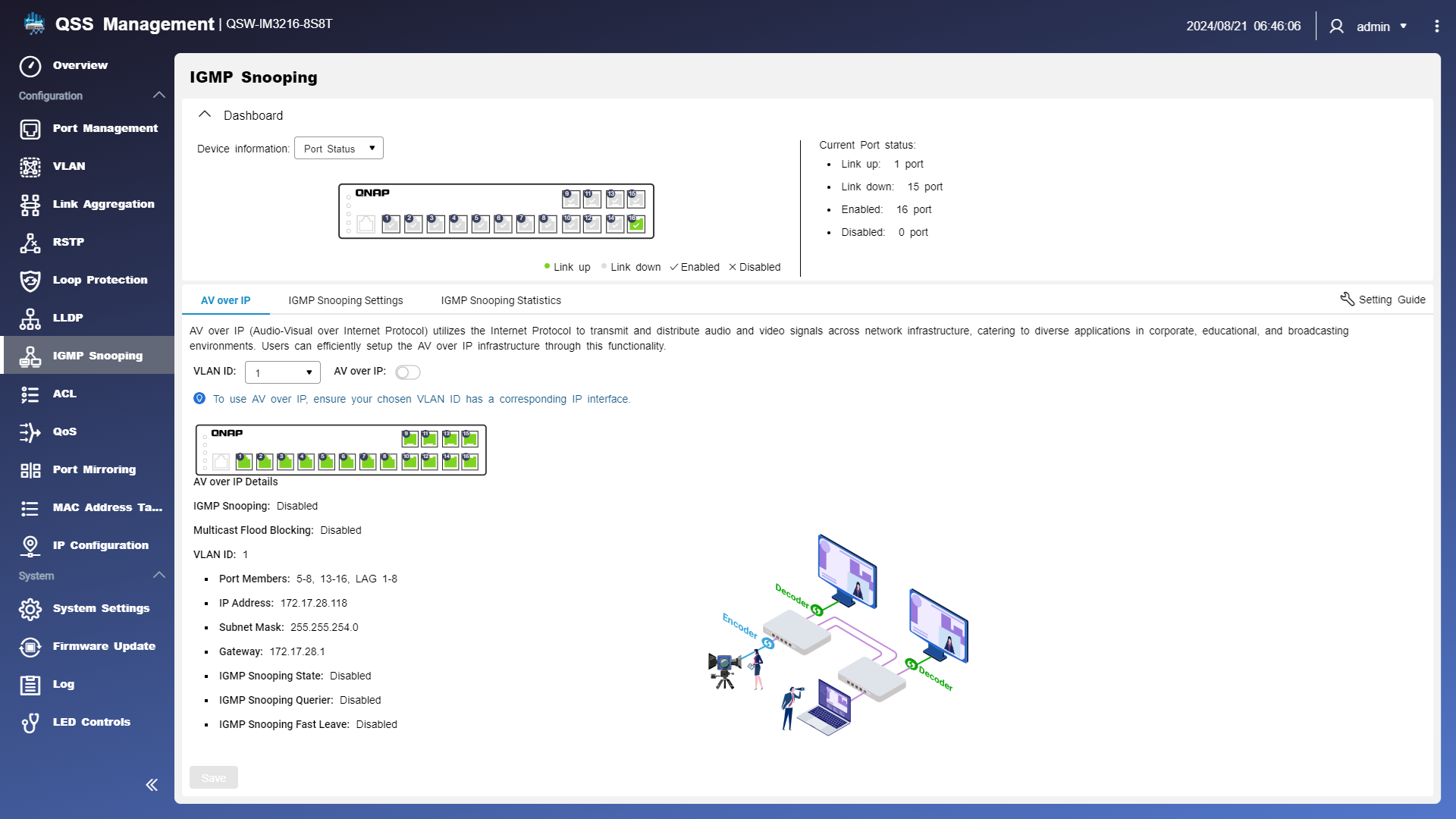Switch to the IGMP Snooping Settings tab

[x=345, y=300]
